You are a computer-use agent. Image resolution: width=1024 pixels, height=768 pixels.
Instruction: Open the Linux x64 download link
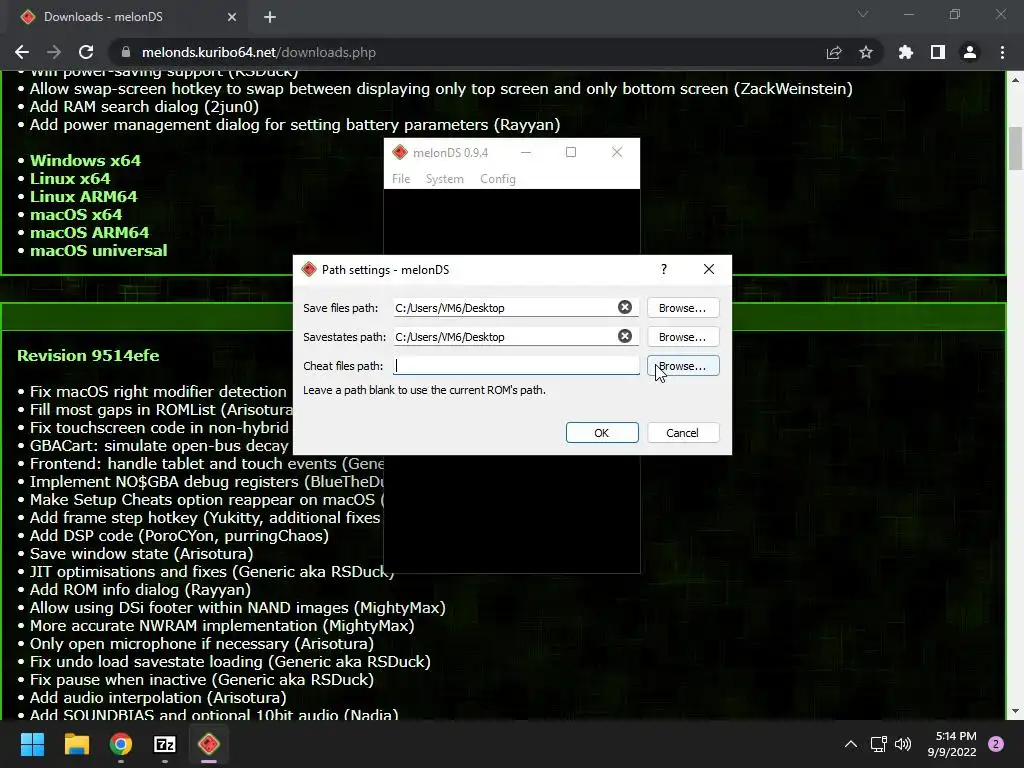[x=70, y=178]
